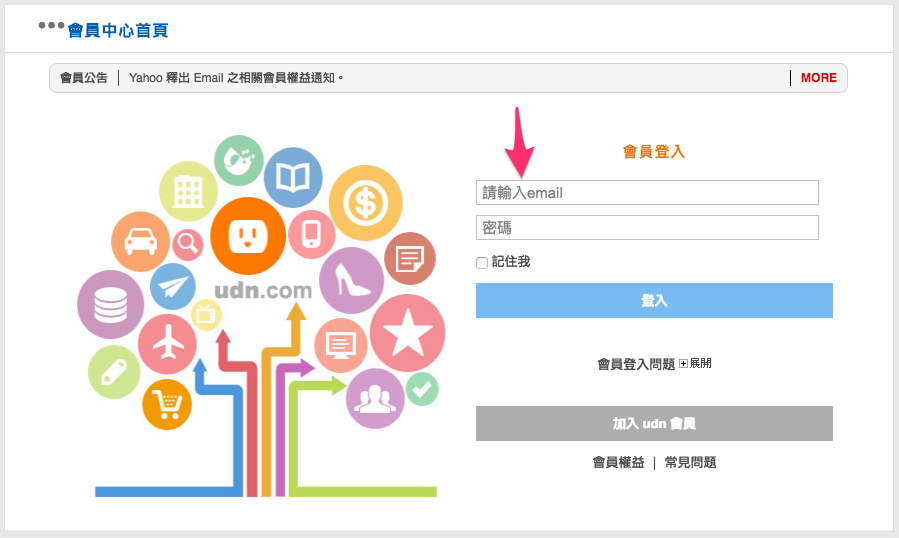The width and height of the screenshot is (899, 538).
Task: Click the pink airplane icon
Action: [167, 344]
